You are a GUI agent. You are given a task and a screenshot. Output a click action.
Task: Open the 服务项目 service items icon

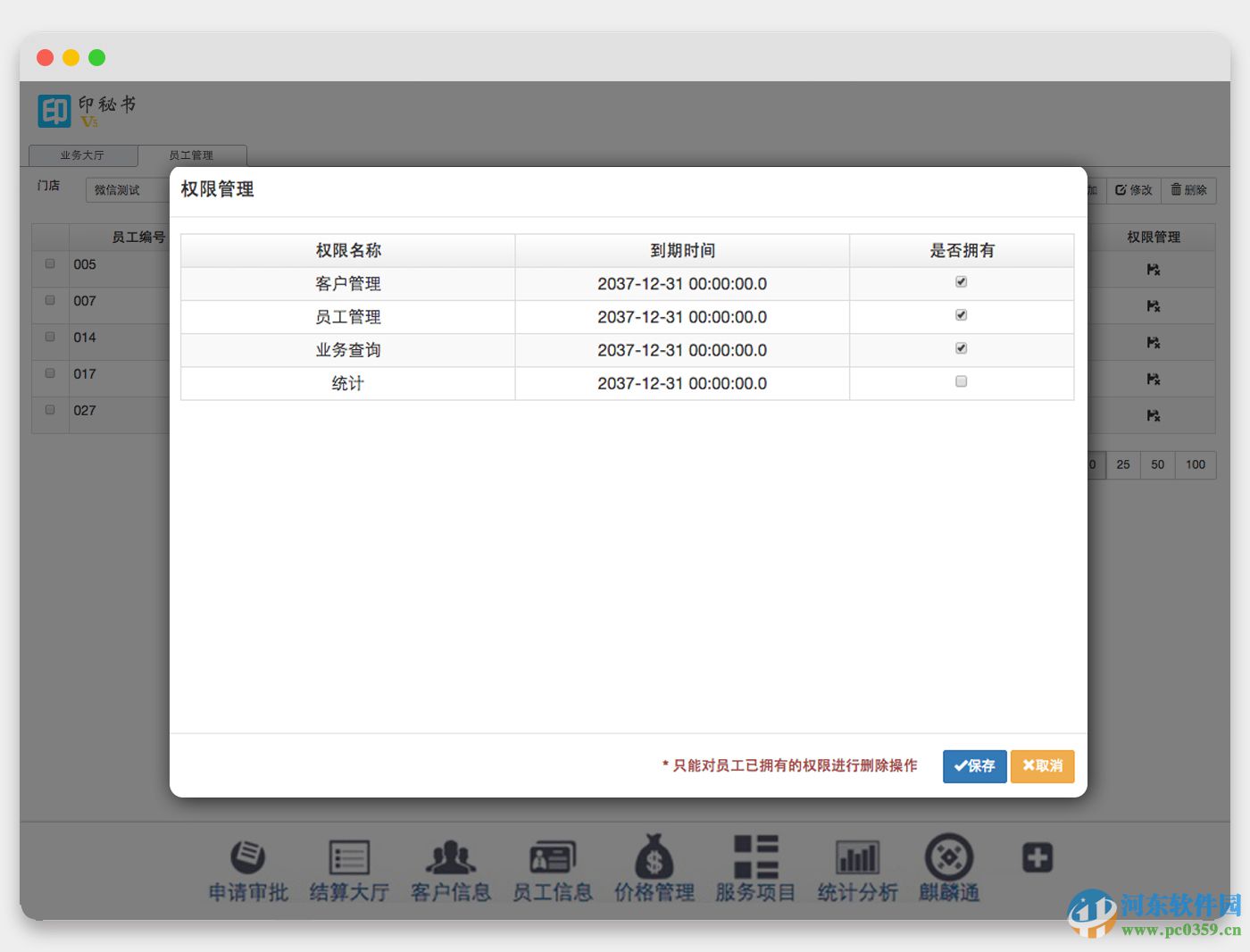pyautogui.click(x=755, y=864)
